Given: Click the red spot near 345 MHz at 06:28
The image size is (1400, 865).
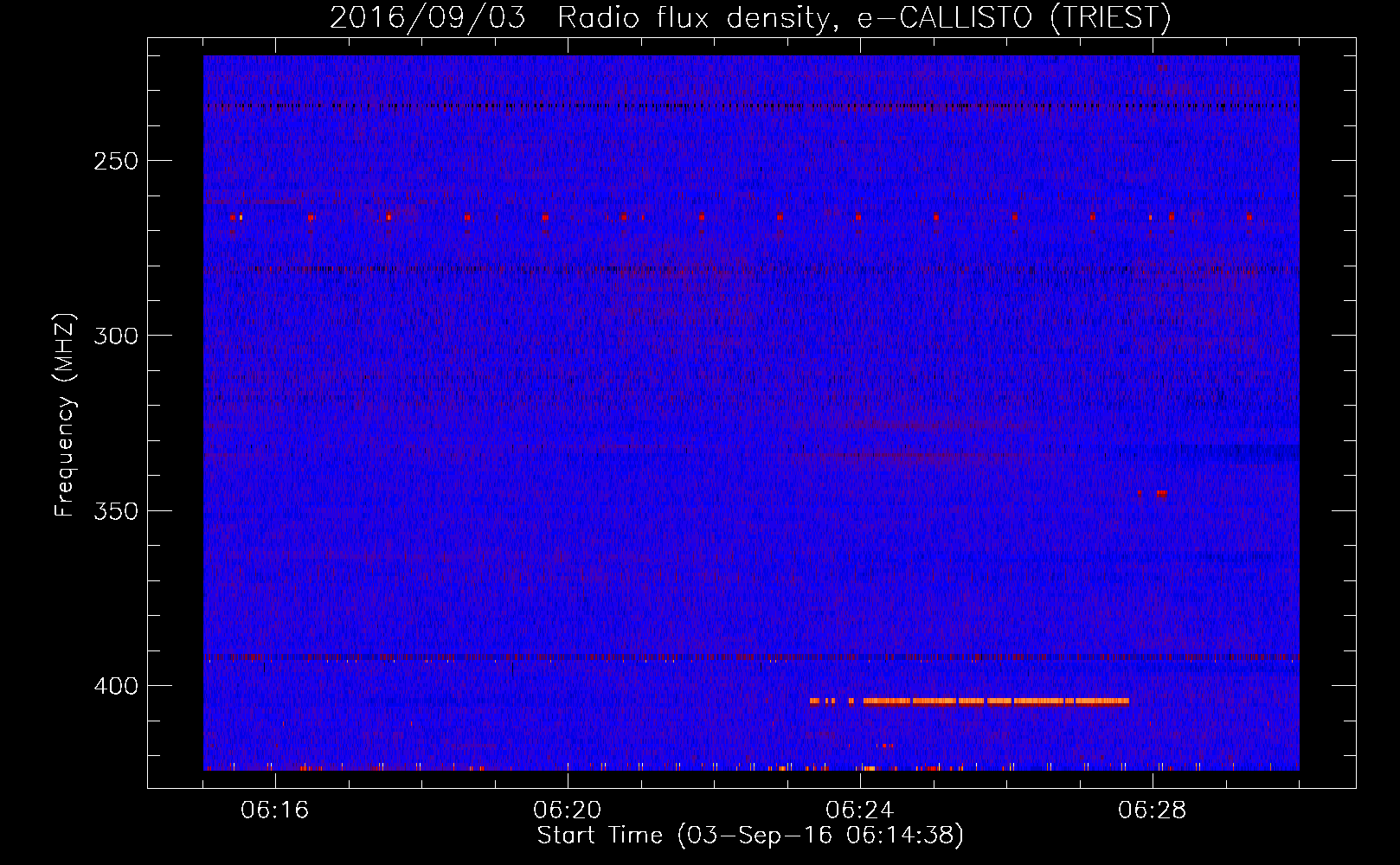Looking at the screenshot, I should click(1161, 494).
